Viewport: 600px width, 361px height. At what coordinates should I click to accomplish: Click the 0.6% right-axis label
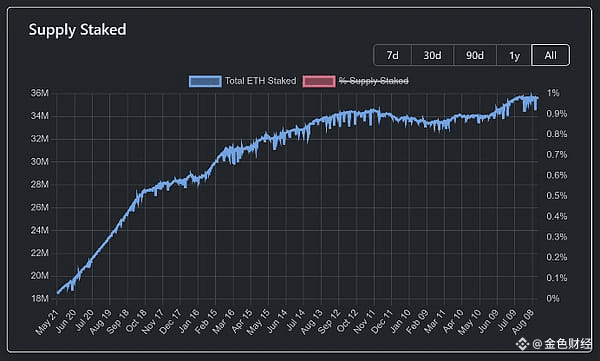(557, 175)
